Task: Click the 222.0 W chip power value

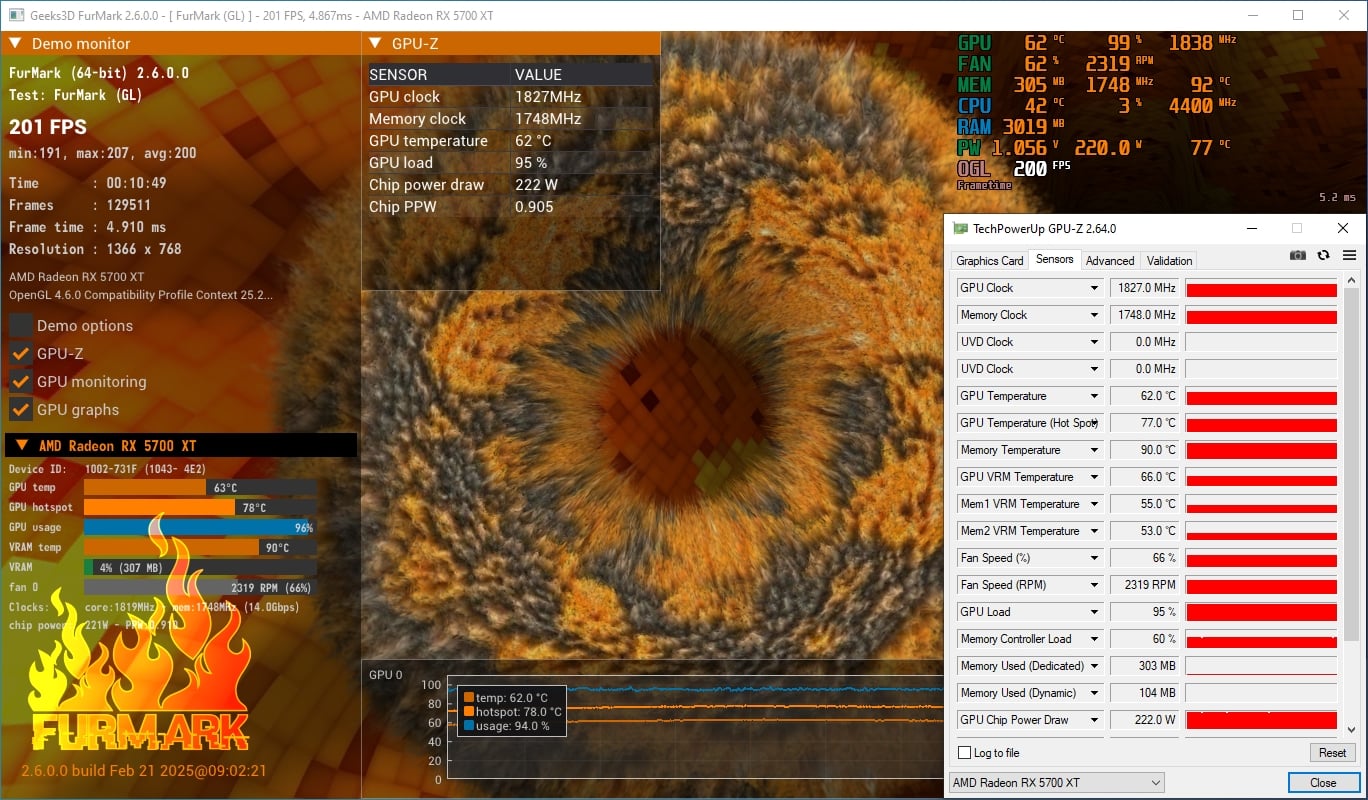Action: pyautogui.click(x=1145, y=720)
